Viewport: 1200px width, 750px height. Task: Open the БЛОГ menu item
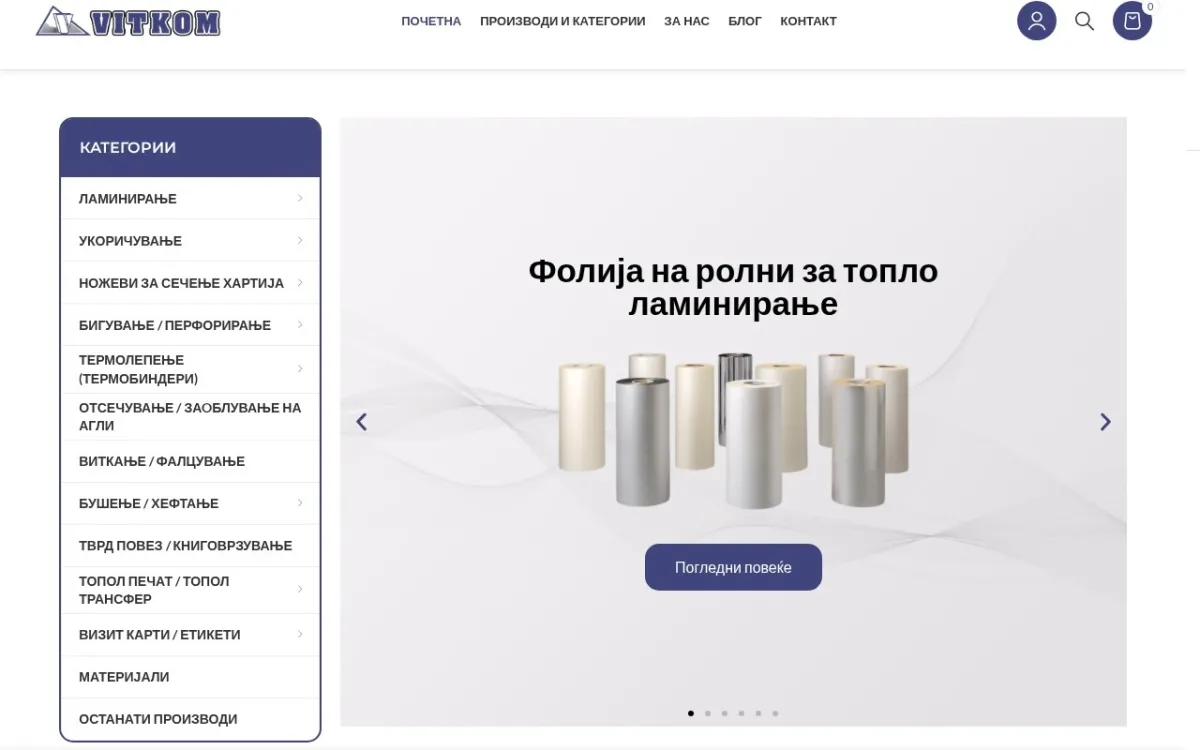point(745,21)
